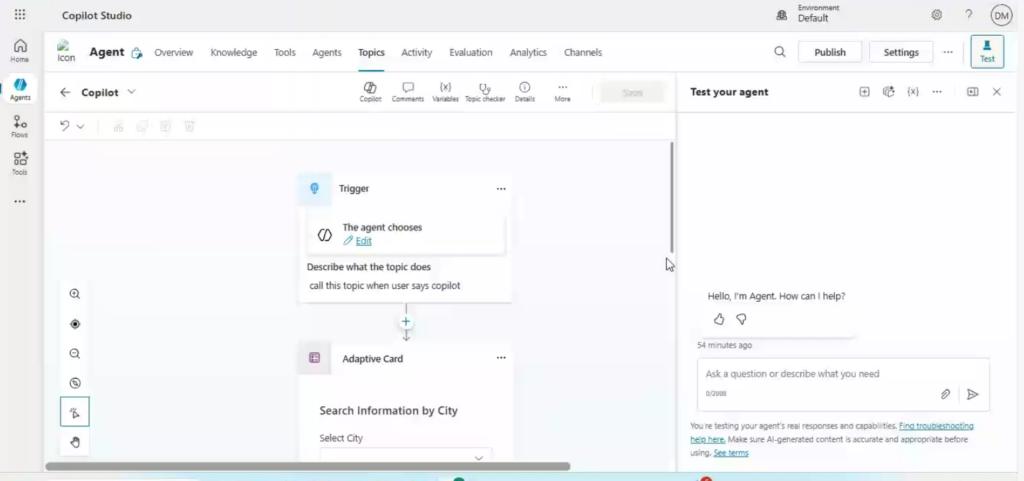1024x481 pixels.
Task: Open test pane more options ellipsis
Action: 937,92
